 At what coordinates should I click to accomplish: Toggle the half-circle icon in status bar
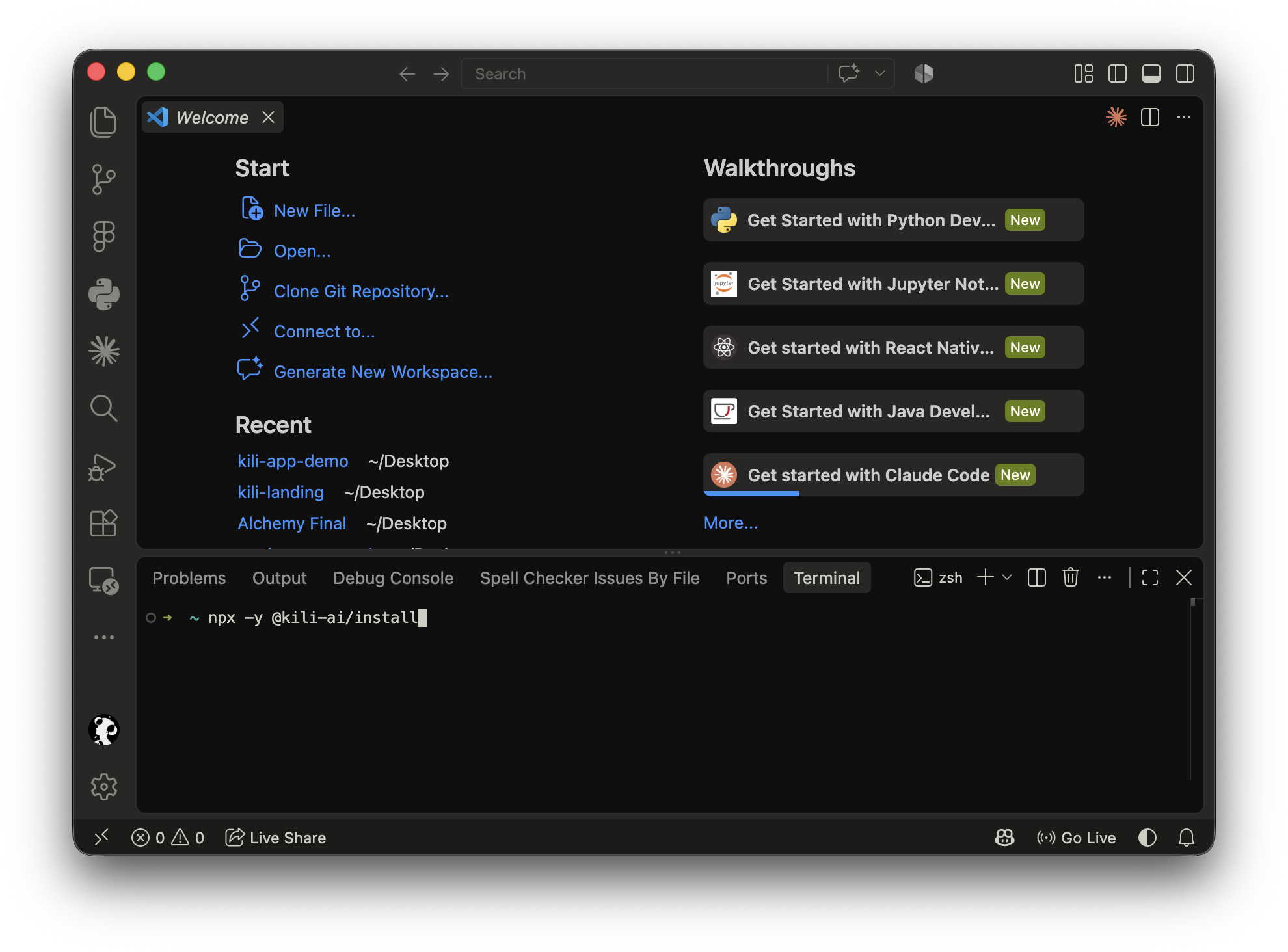click(1147, 838)
